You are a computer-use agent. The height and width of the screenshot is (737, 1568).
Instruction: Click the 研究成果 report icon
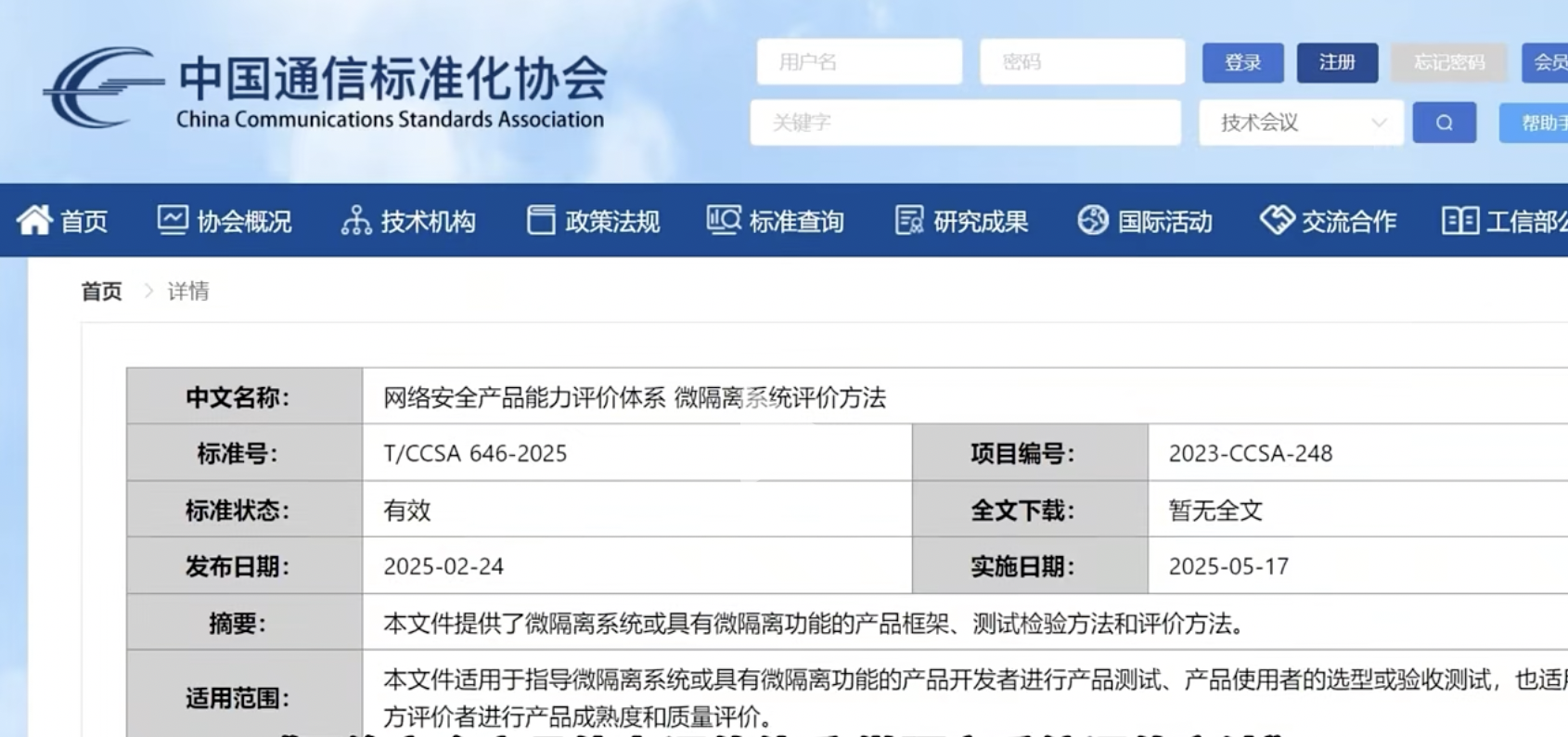(x=909, y=220)
